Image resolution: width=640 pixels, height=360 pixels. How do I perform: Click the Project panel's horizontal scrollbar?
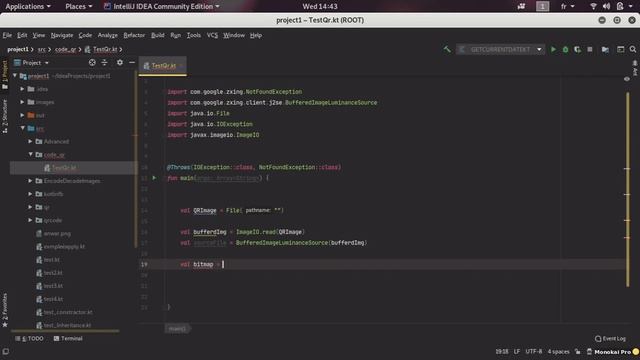pos(65,331)
